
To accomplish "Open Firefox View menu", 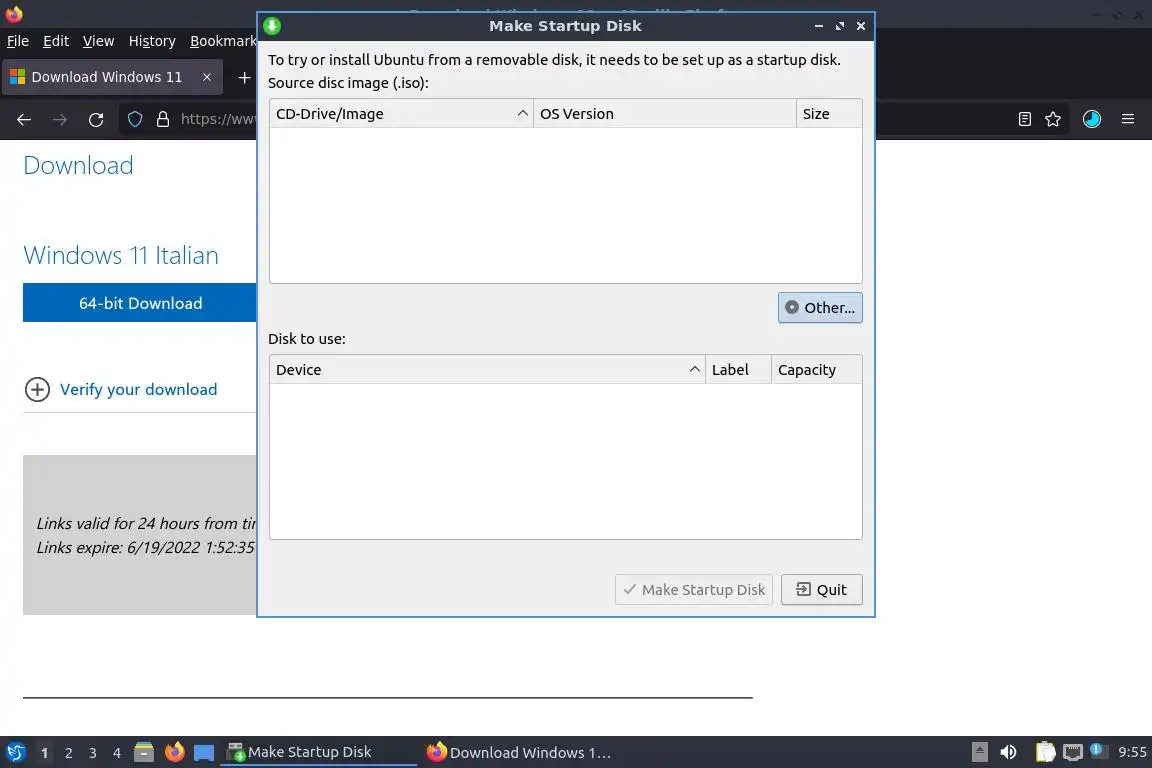I will tap(98, 41).
